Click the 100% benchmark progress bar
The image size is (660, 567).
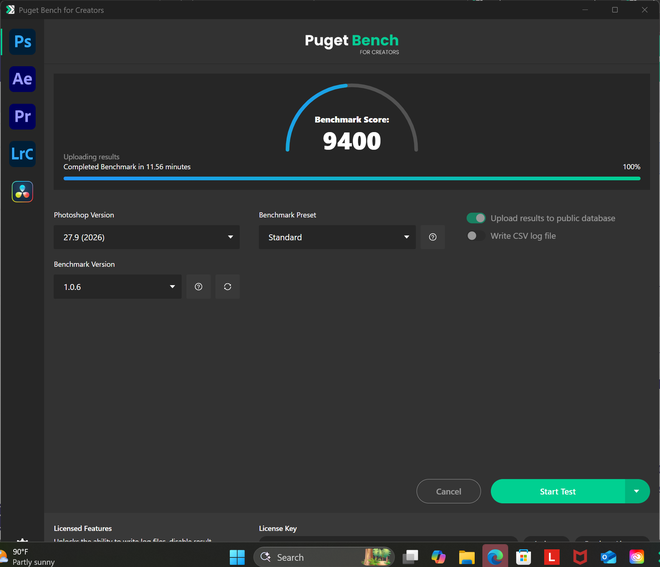pos(352,178)
